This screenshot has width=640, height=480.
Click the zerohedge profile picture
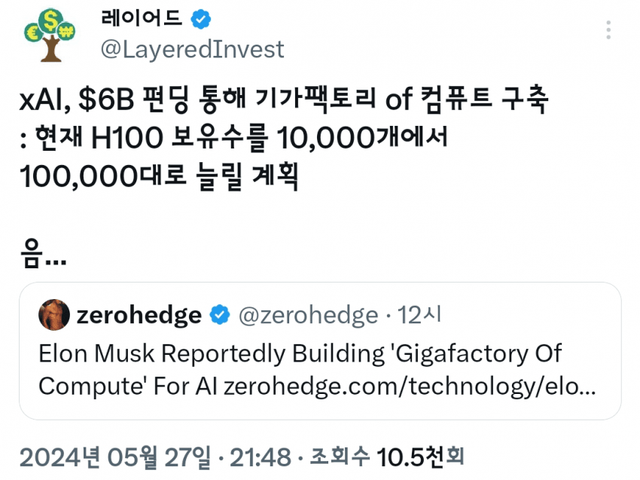(54, 315)
